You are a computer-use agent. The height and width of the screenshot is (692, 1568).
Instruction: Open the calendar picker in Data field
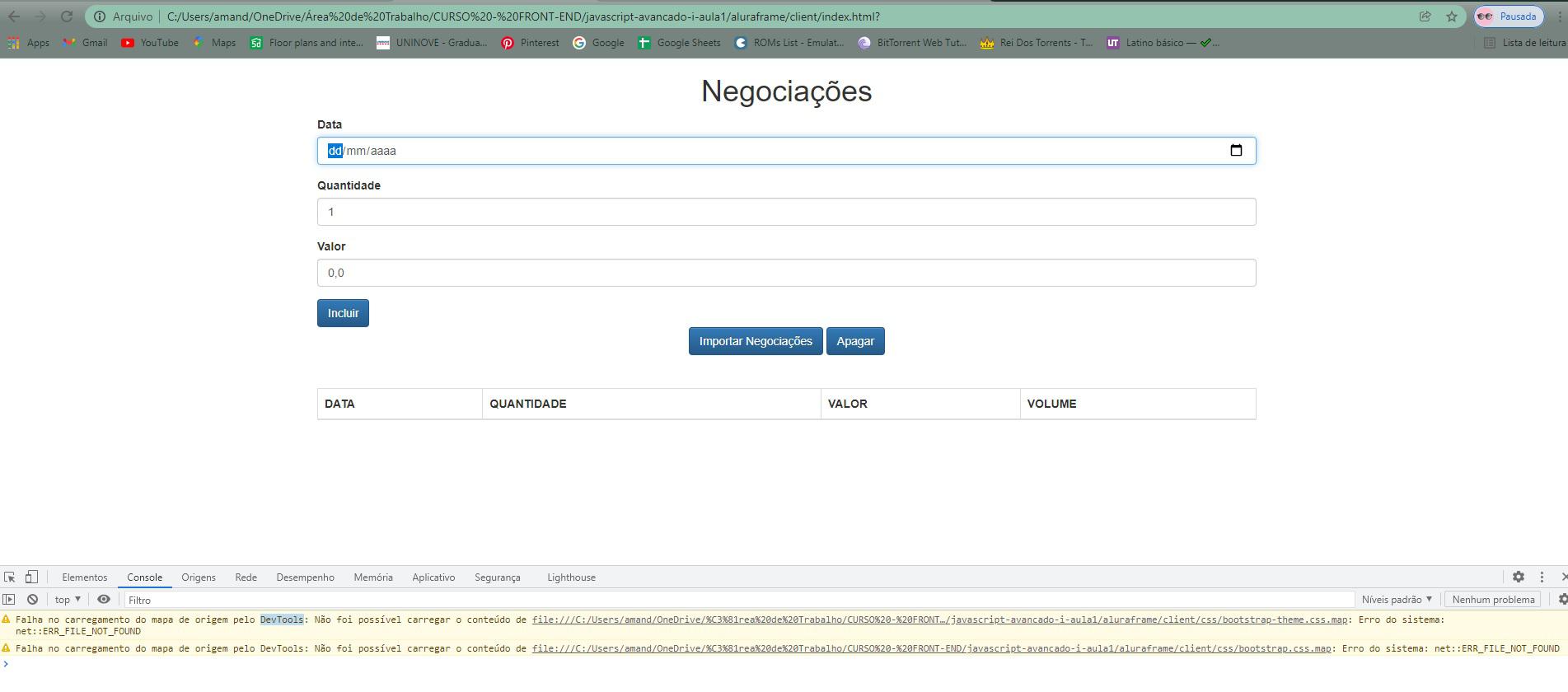coord(1236,150)
